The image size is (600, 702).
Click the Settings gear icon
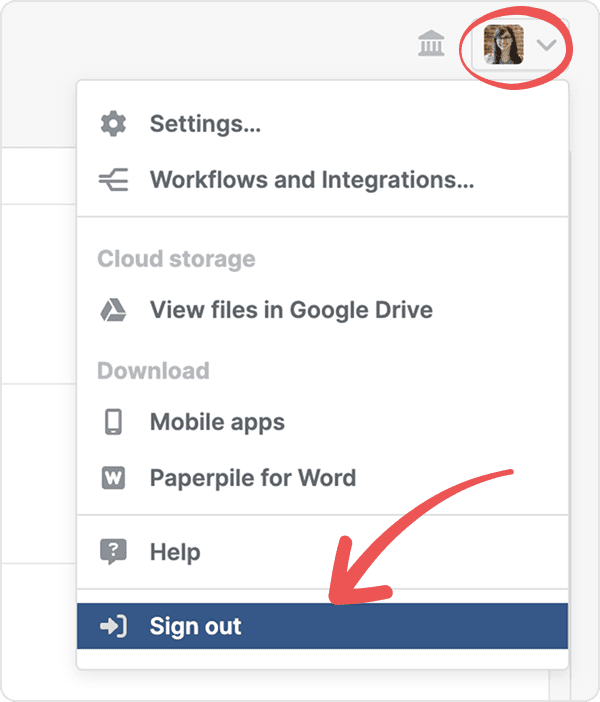point(113,125)
